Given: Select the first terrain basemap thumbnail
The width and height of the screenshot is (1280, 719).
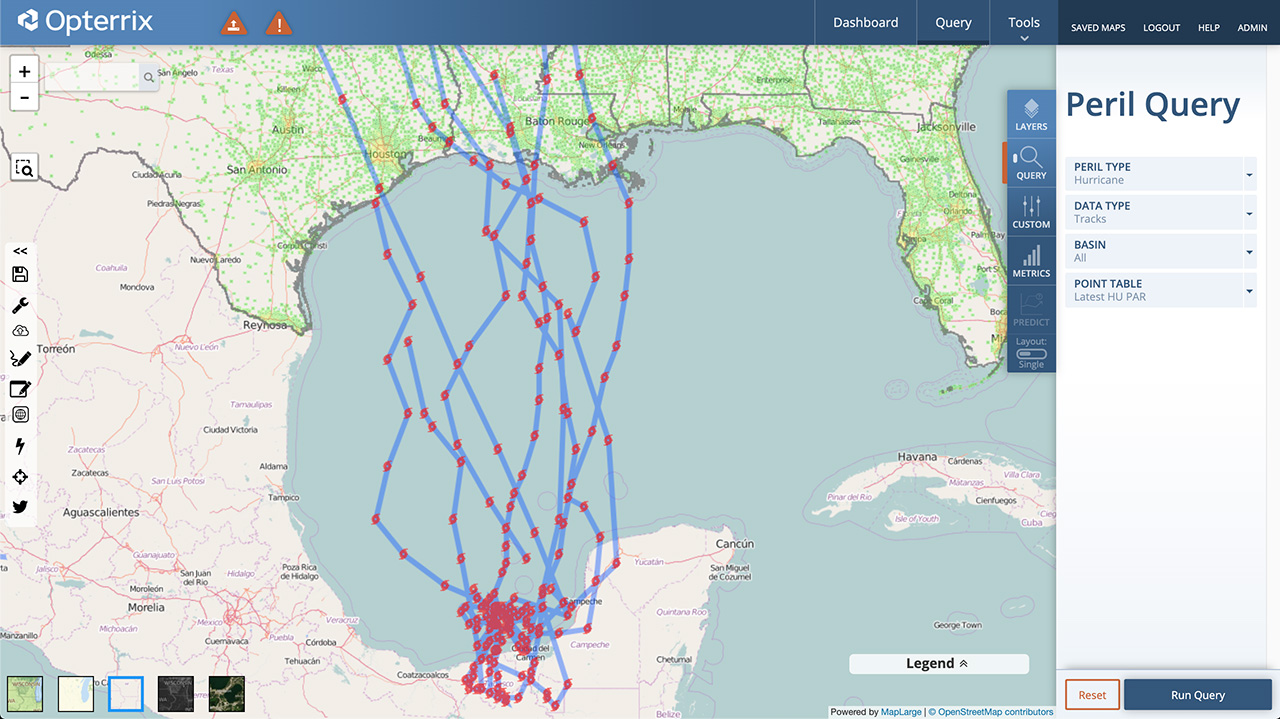Looking at the screenshot, I should pyautogui.click(x=25, y=694).
